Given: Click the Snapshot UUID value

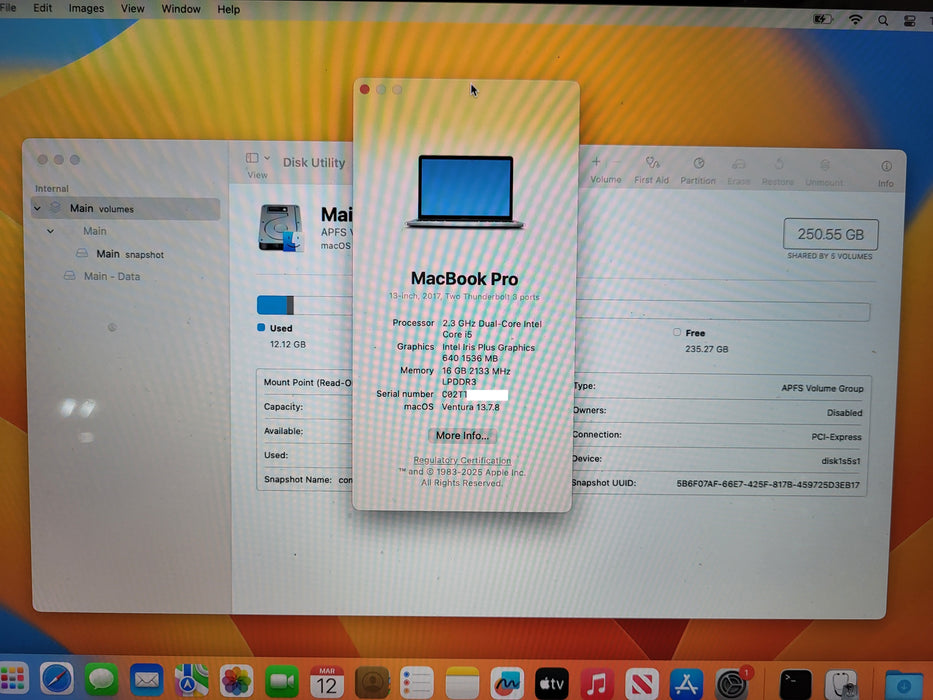Looking at the screenshot, I should 768,485.
